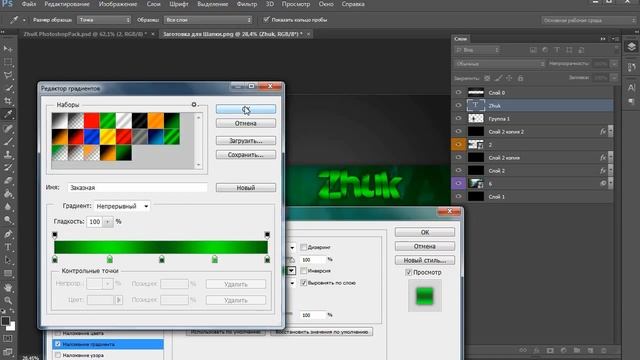Click the foreground color swatch in toolbox
The image size is (640, 360).
(x=5, y=321)
